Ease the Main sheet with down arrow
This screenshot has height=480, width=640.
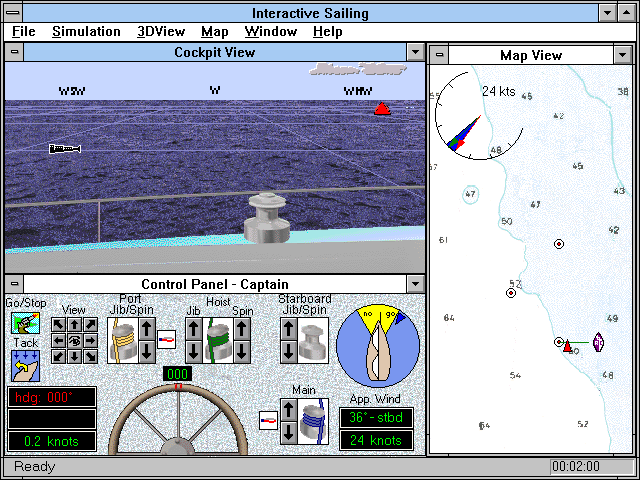pyautogui.click(x=289, y=433)
